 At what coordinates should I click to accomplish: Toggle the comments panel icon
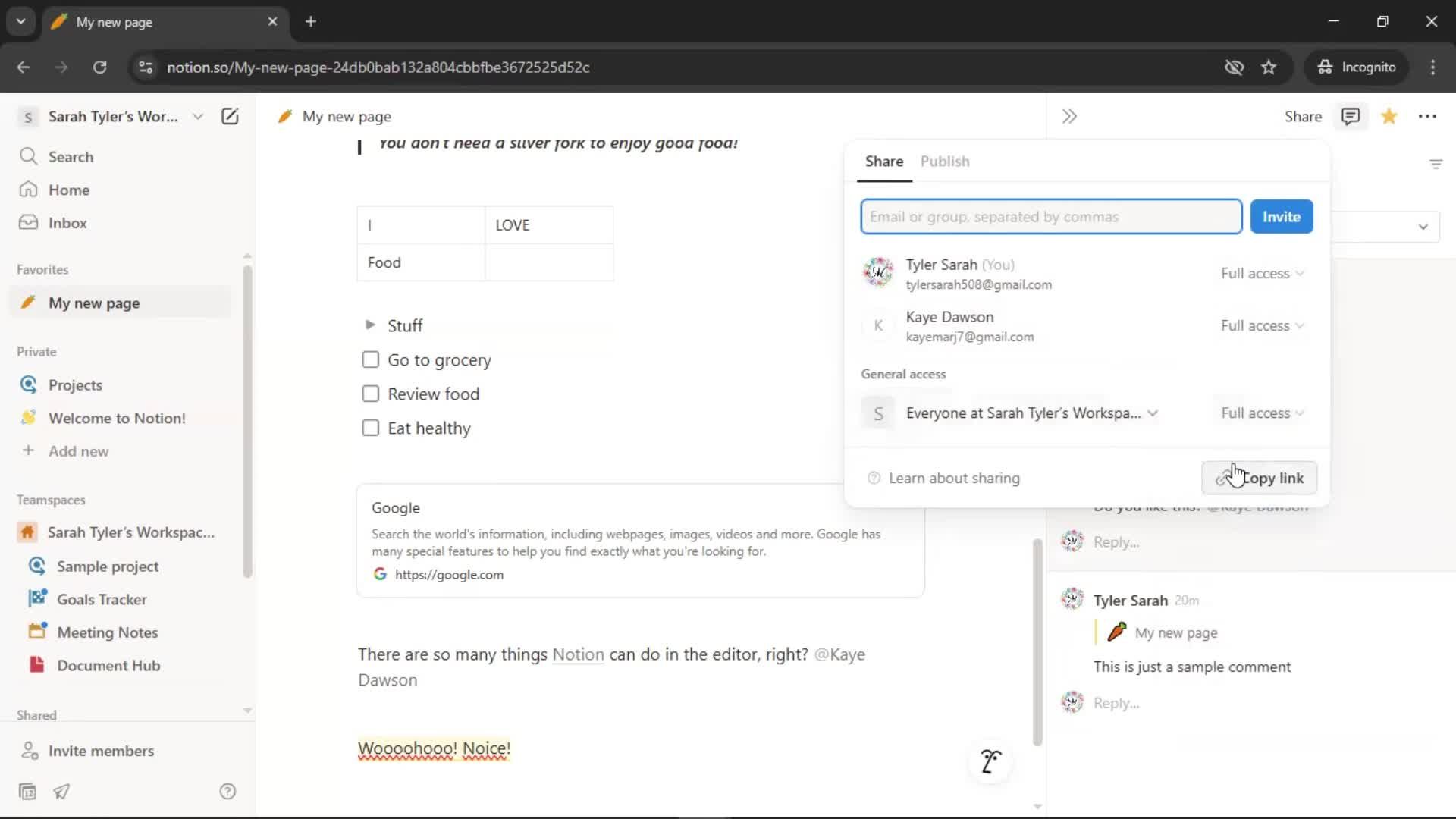[x=1351, y=116]
